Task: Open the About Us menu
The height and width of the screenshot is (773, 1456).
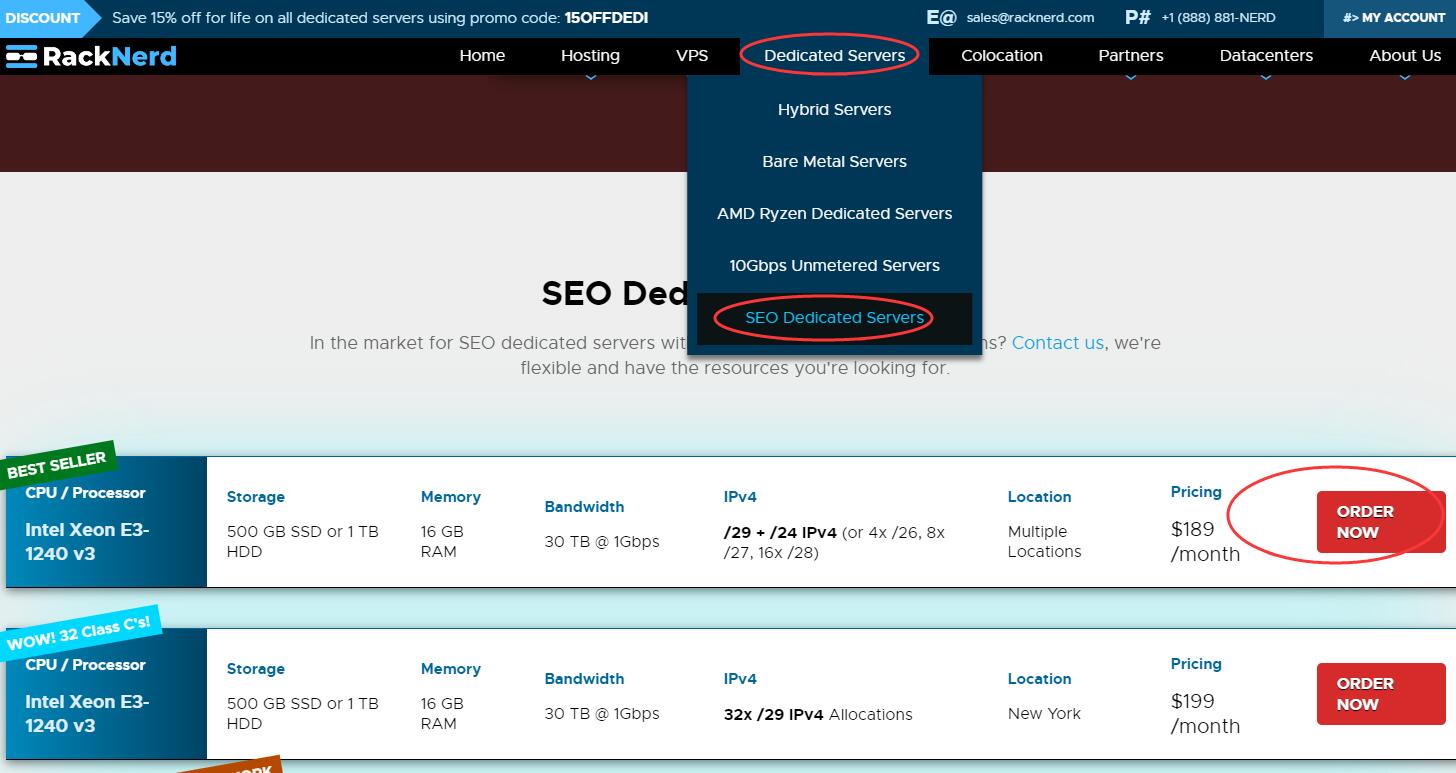Action: coord(1405,56)
